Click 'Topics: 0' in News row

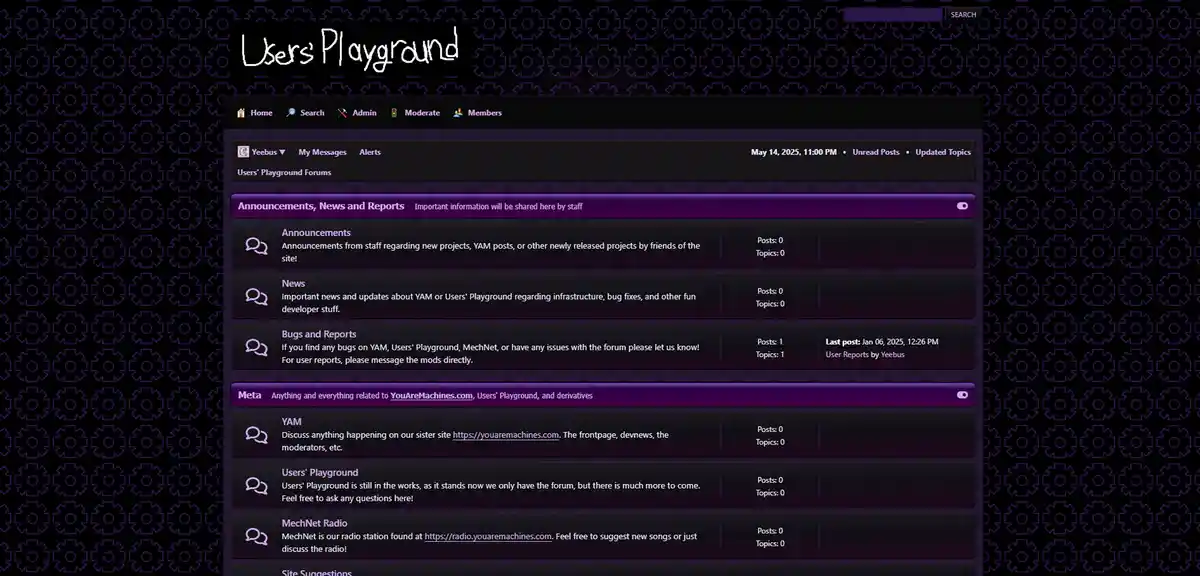pyautogui.click(x=770, y=303)
